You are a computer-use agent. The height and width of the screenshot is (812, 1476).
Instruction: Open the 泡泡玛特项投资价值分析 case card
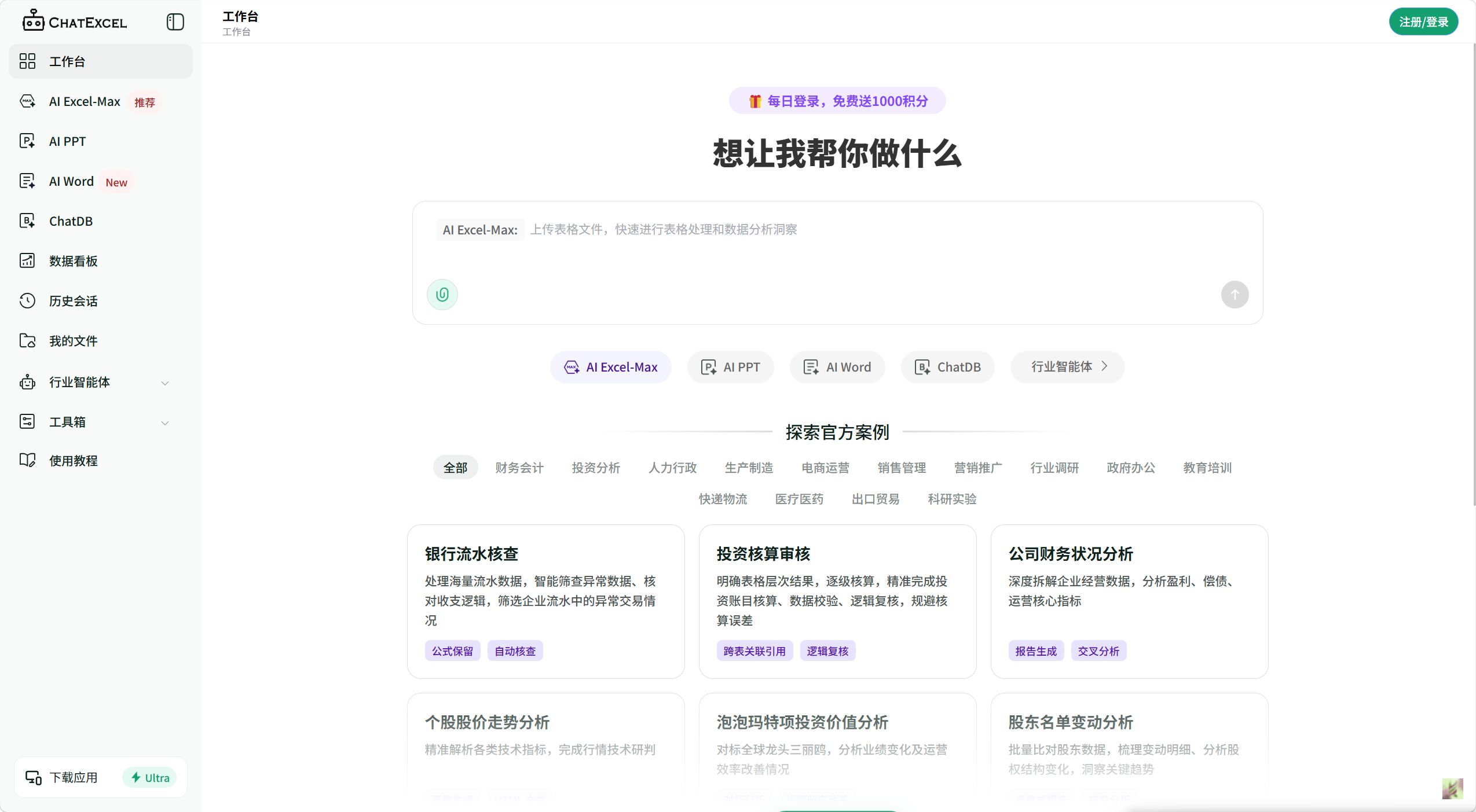coord(837,751)
